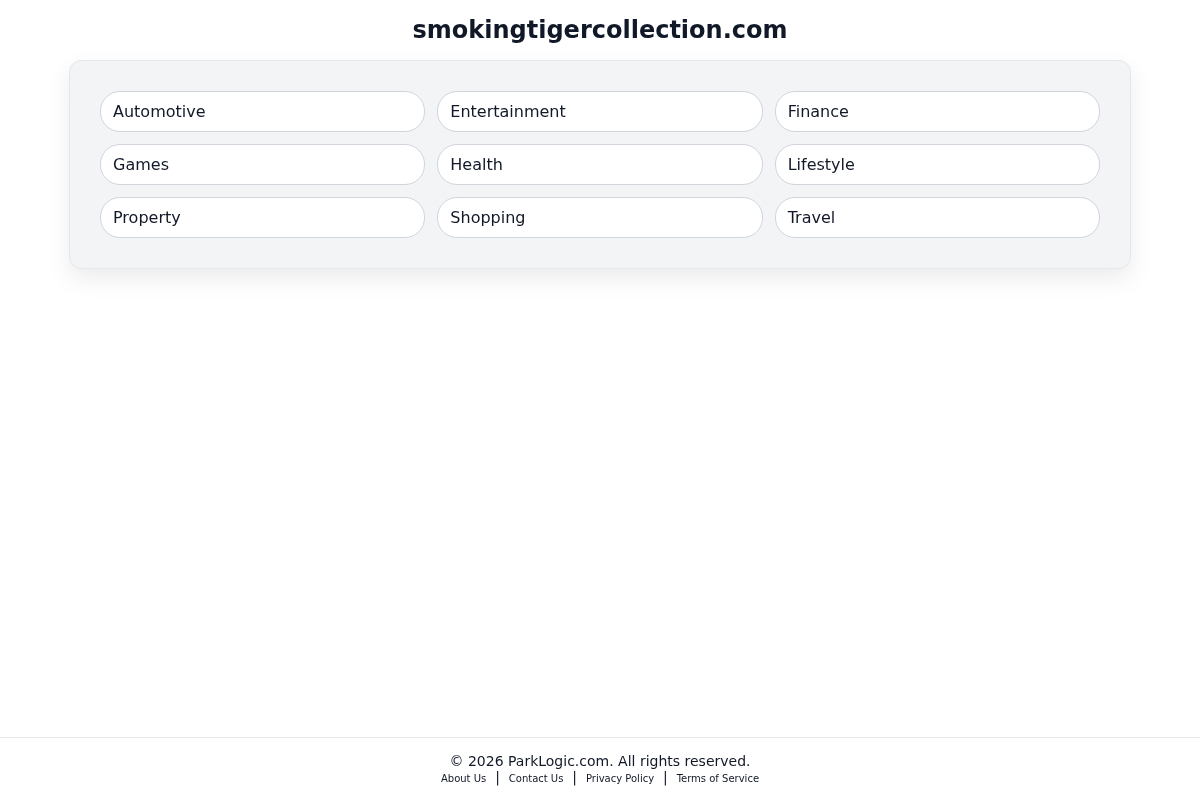
Task: Open the Contact Us page
Action: [536, 778]
